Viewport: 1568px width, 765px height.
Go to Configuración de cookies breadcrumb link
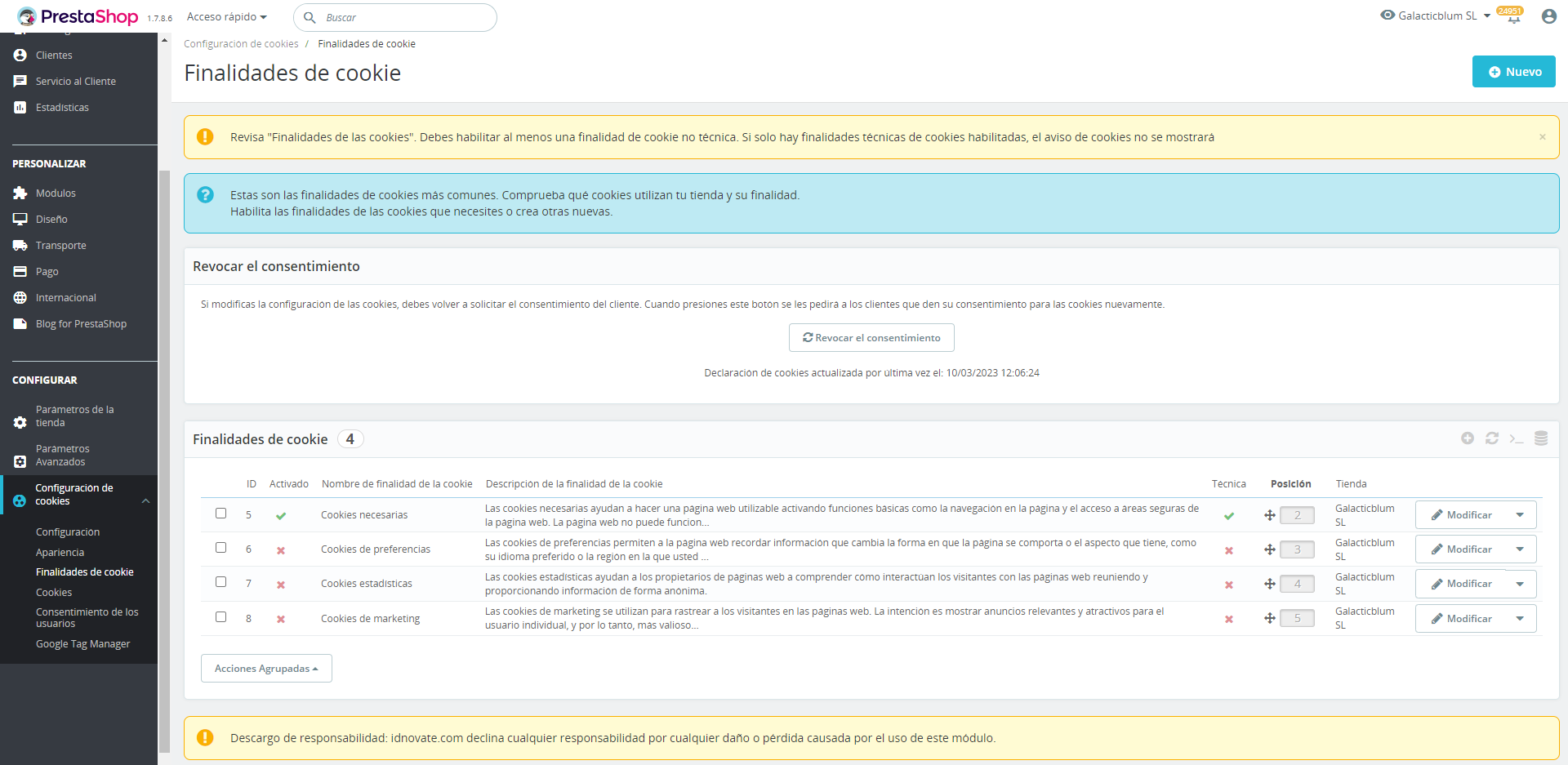tap(241, 44)
